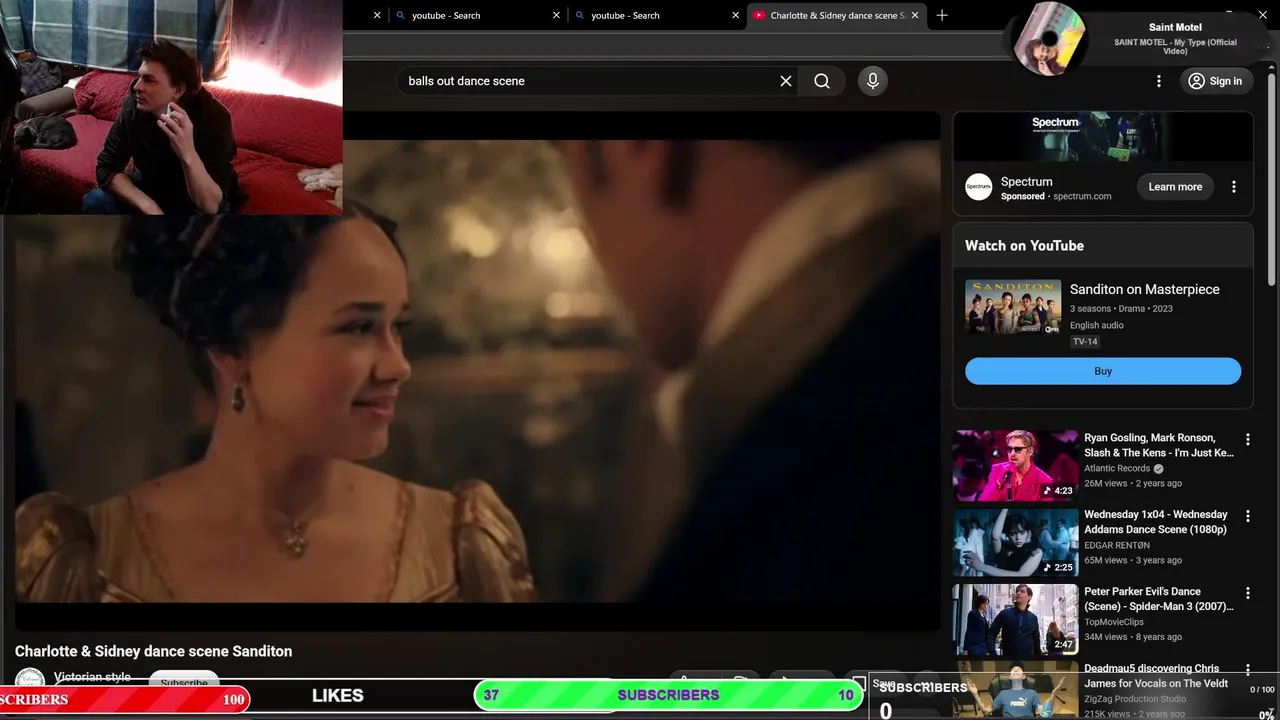Open the Atlantic Records channel name
Viewport: 1280px width, 720px height.
pyautogui.click(x=1117, y=468)
